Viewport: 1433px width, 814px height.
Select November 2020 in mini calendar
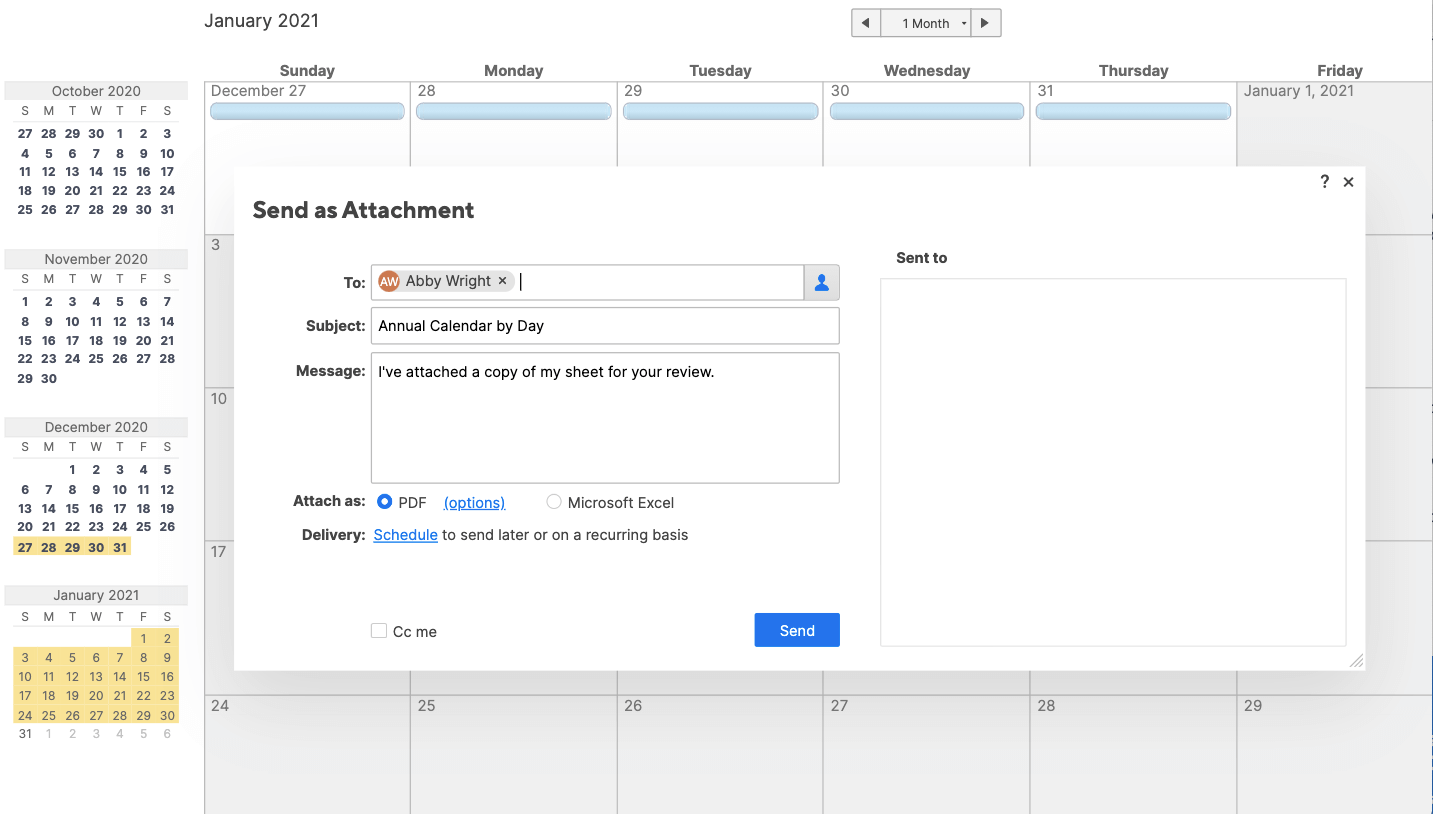pyautogui.click(x=96, y=259)
